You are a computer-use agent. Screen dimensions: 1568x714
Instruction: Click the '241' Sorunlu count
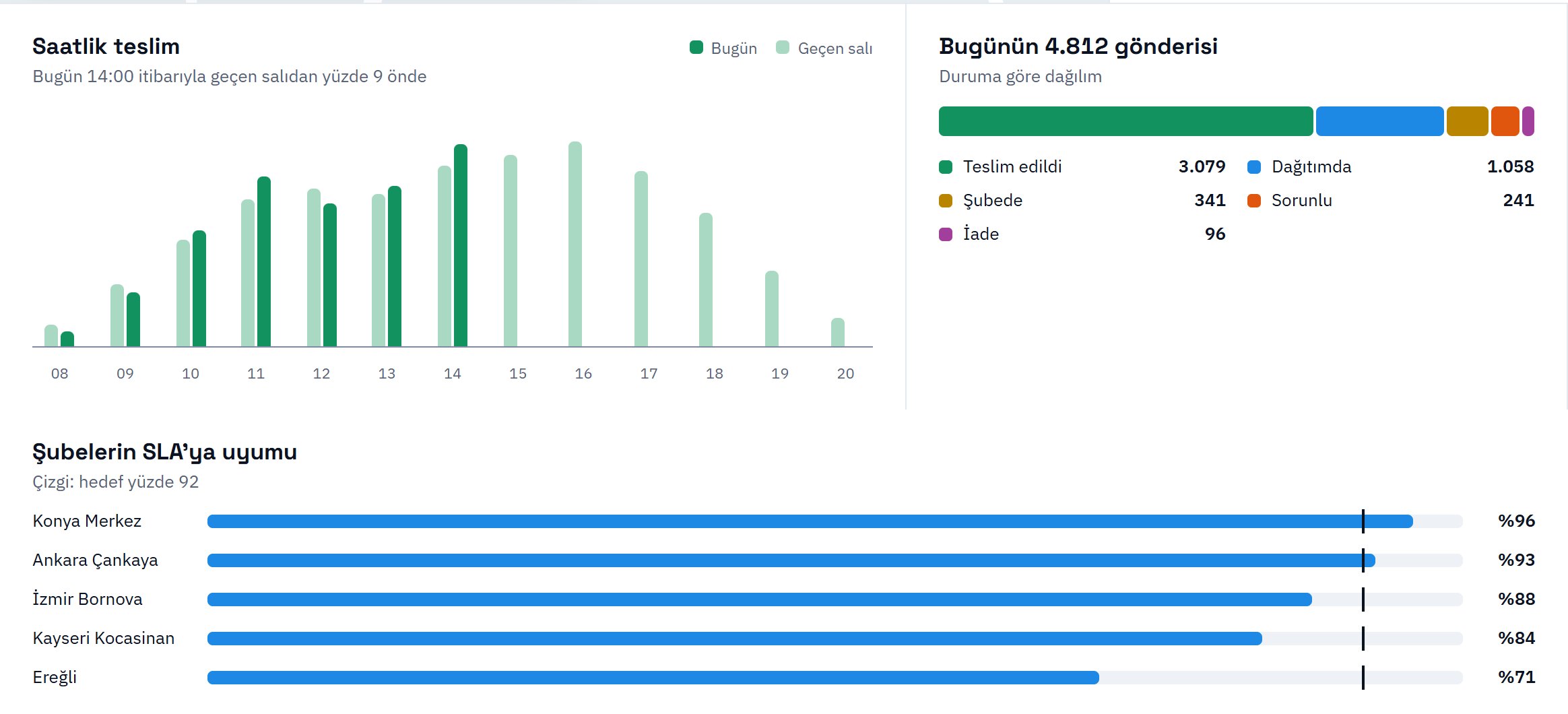pos(1519,201)
